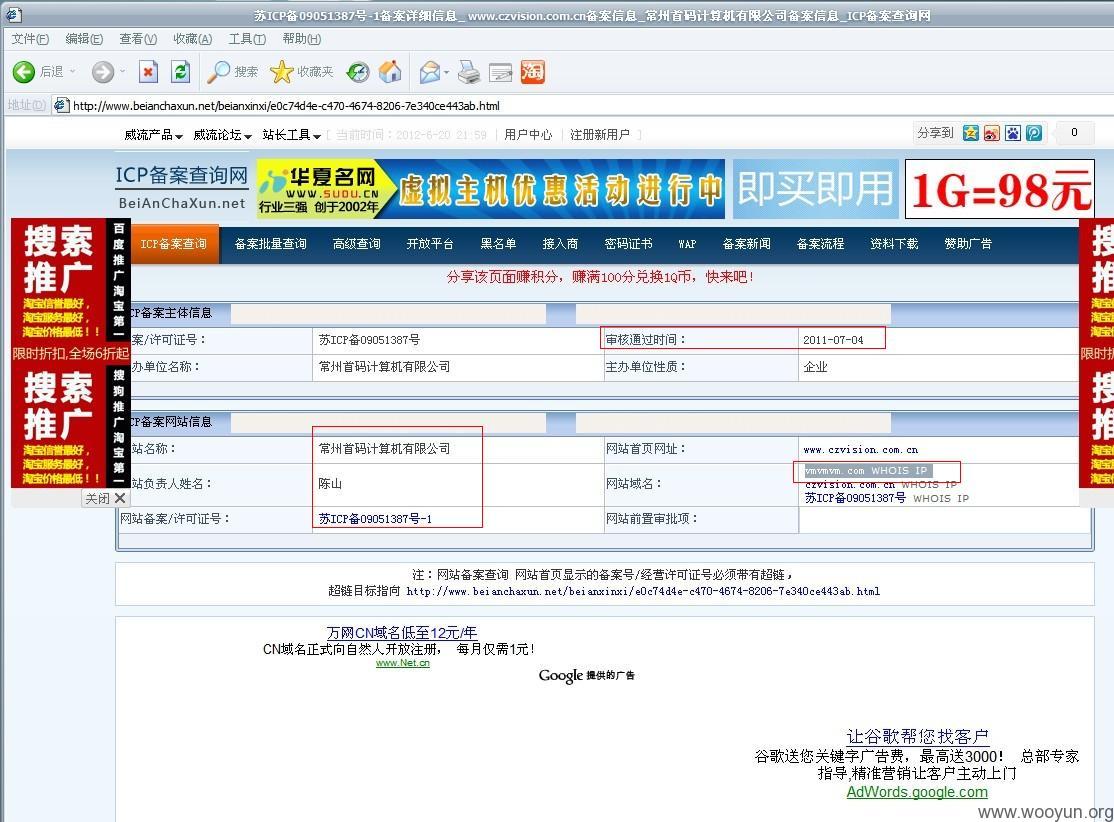Image resolution: width=1114 pixels, height=822 pixels.
Task: Click the Stop loading icon
Action: (148, 72)
